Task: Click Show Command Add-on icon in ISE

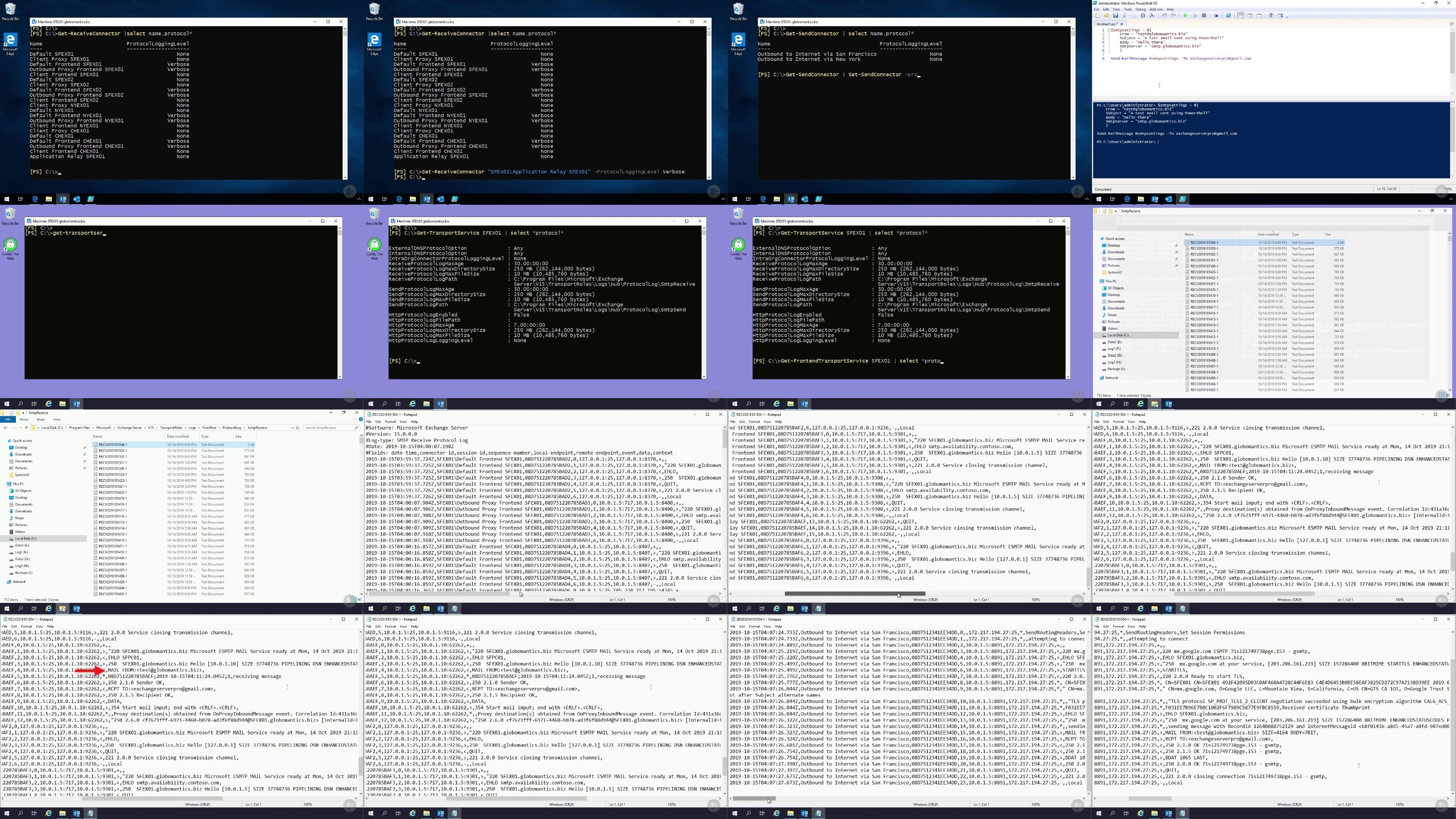Action: [1281, 15]
